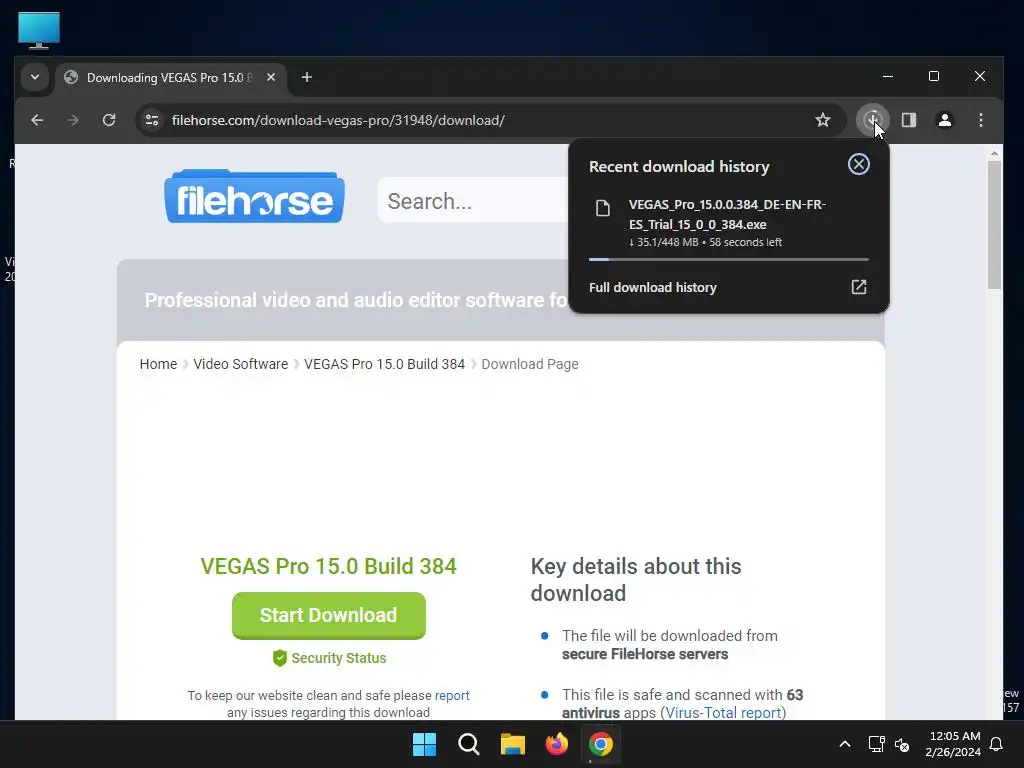Toggle the Chrome downloads toolbar icon
The width and height of the screenshot is (1024, 768).
click(x=873, y=120)
